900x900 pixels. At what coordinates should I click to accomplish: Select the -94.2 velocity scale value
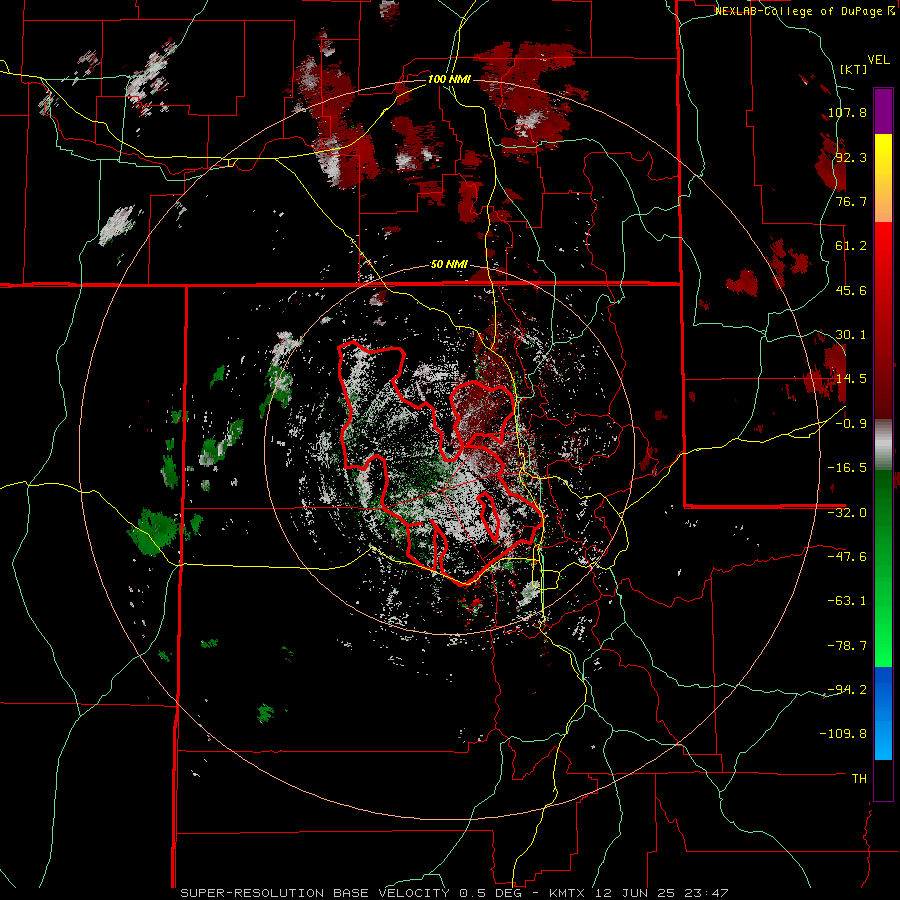[x=847, y=690]
